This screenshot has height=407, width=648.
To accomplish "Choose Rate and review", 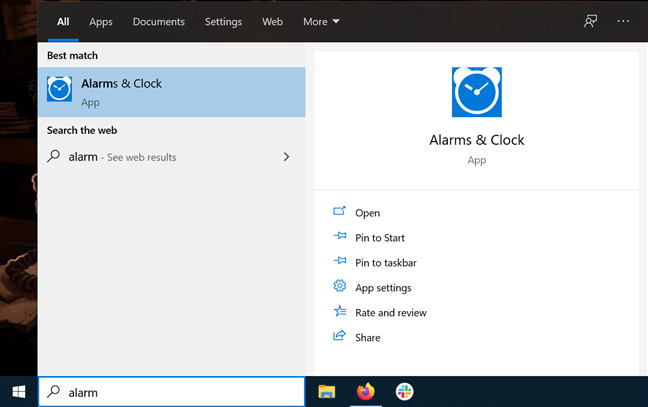I will [x=391, y=313].
